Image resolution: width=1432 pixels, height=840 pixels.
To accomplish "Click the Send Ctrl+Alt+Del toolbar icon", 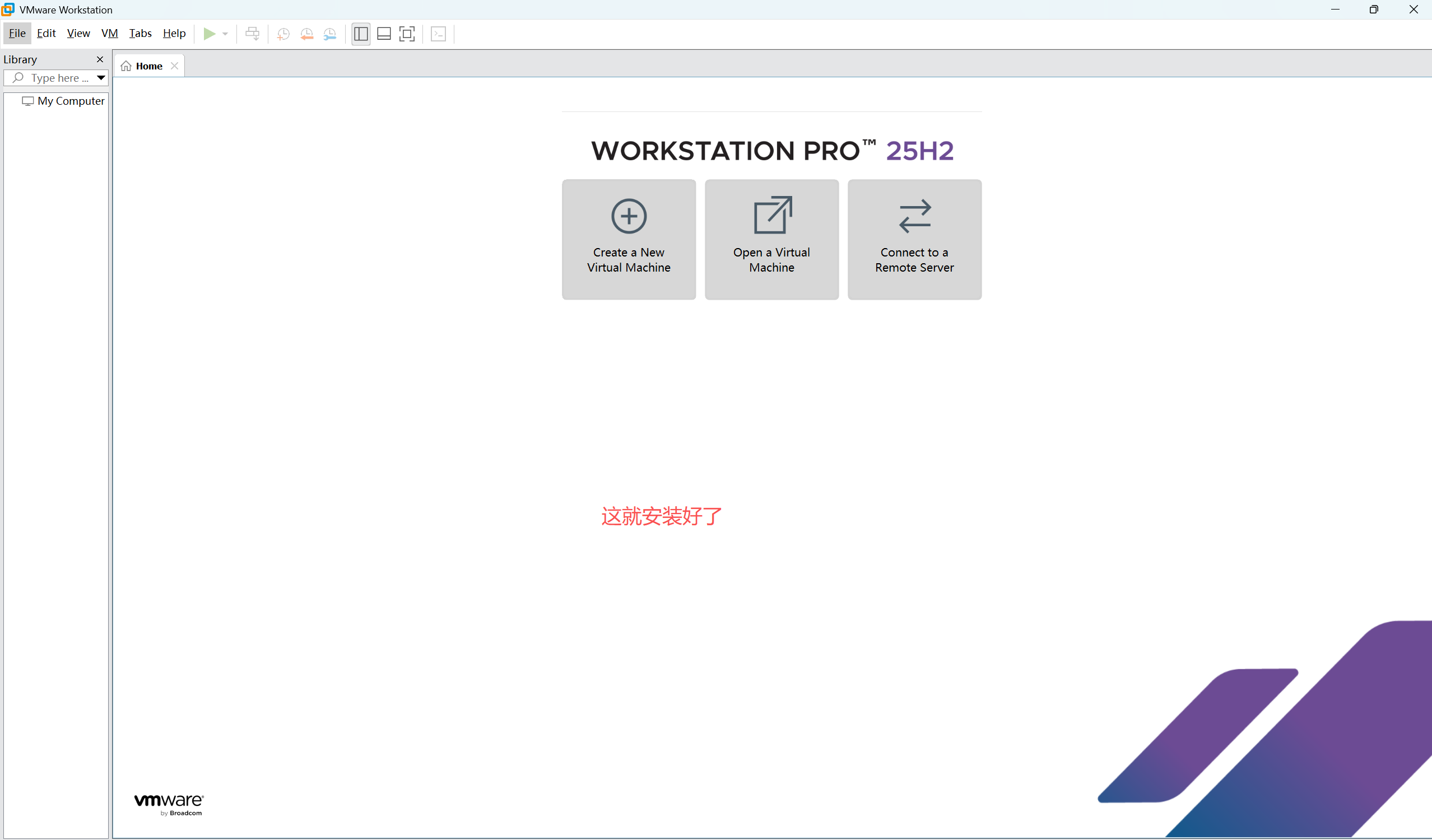I will [252, 34].
